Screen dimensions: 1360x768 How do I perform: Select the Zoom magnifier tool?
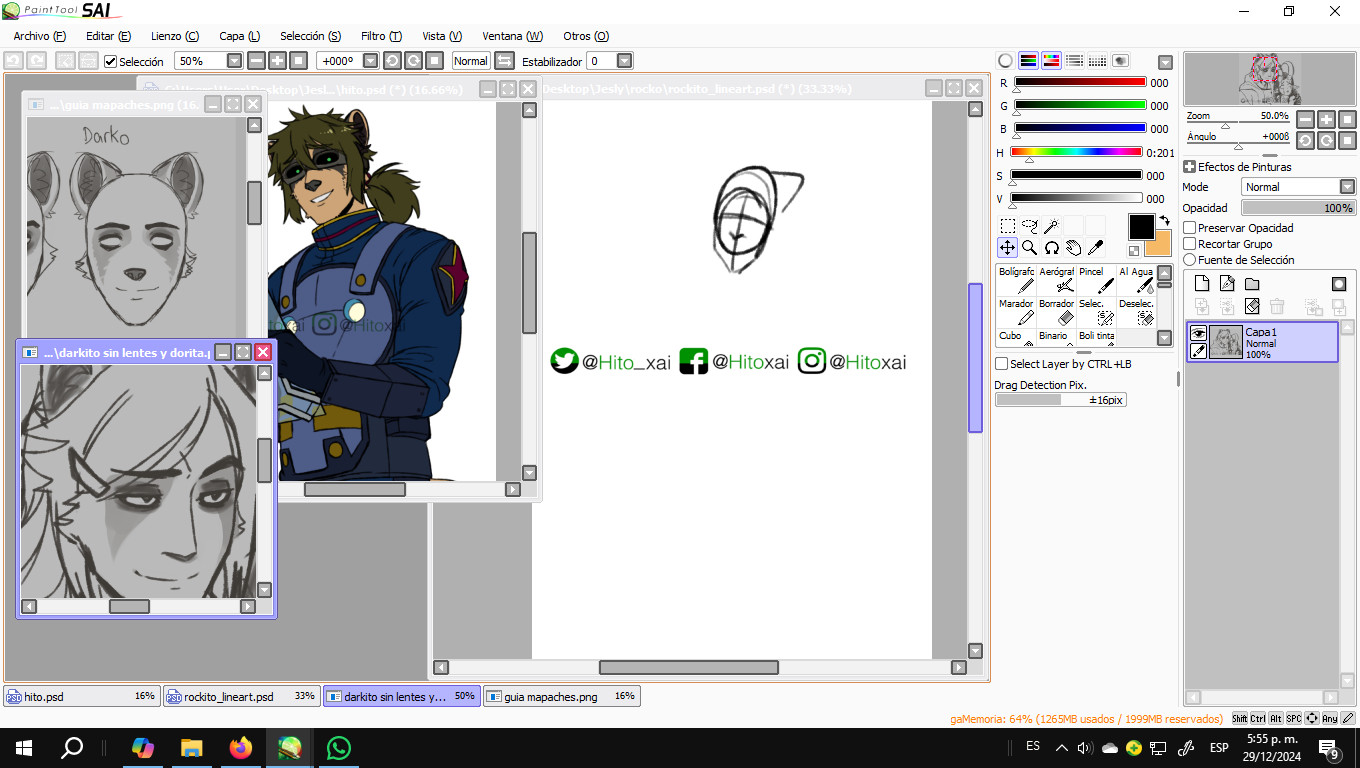click(1030, 248)
